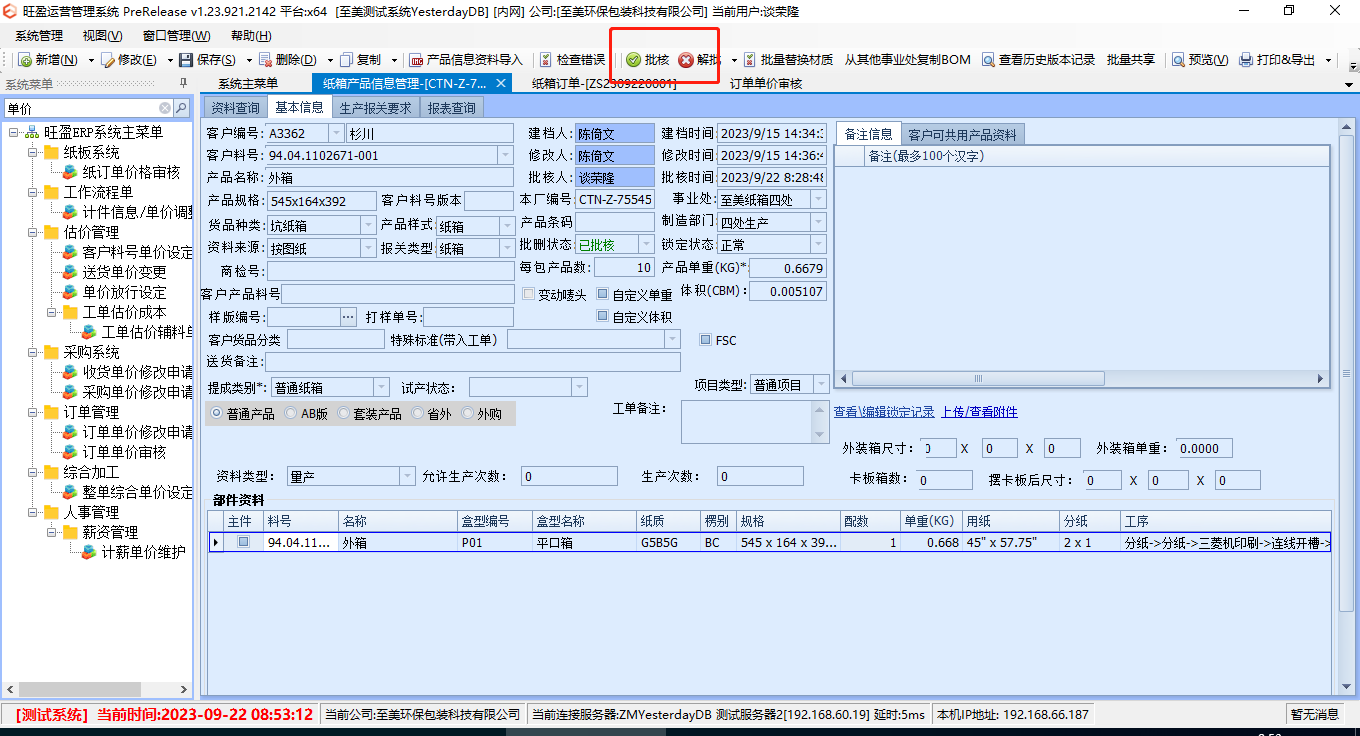Image resolution: width=1360 pixels, height=736 pixels.
Task: Switch to the 资料查询 tab
Action: 235,108
